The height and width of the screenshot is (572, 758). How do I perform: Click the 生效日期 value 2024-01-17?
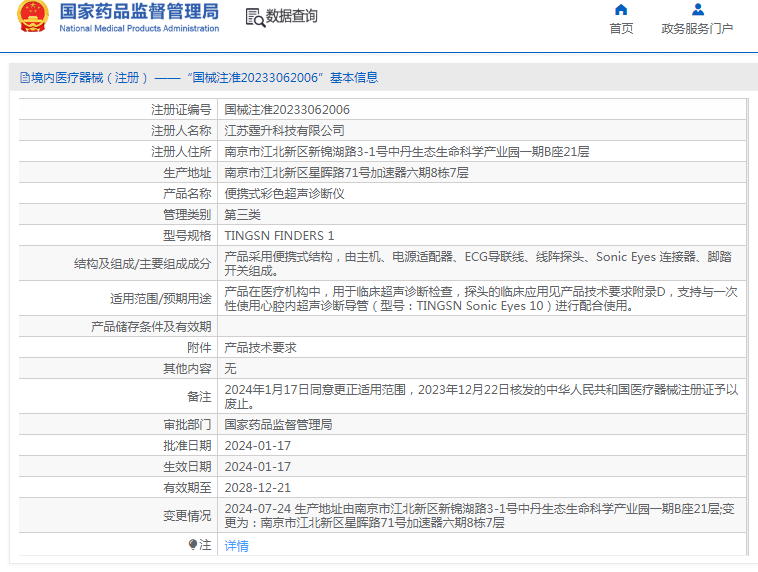(x=258, y=467)
